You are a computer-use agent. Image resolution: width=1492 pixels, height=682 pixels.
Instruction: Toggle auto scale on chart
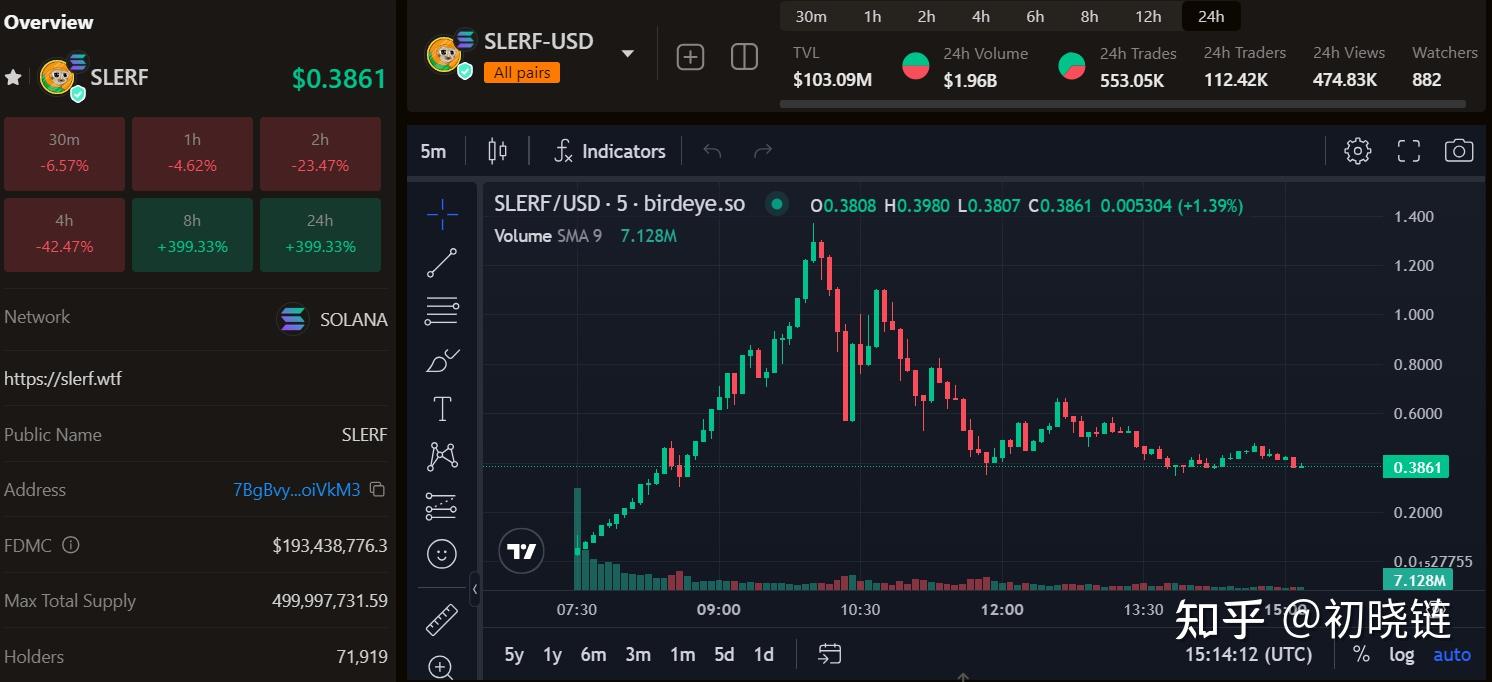point(1452,654)
